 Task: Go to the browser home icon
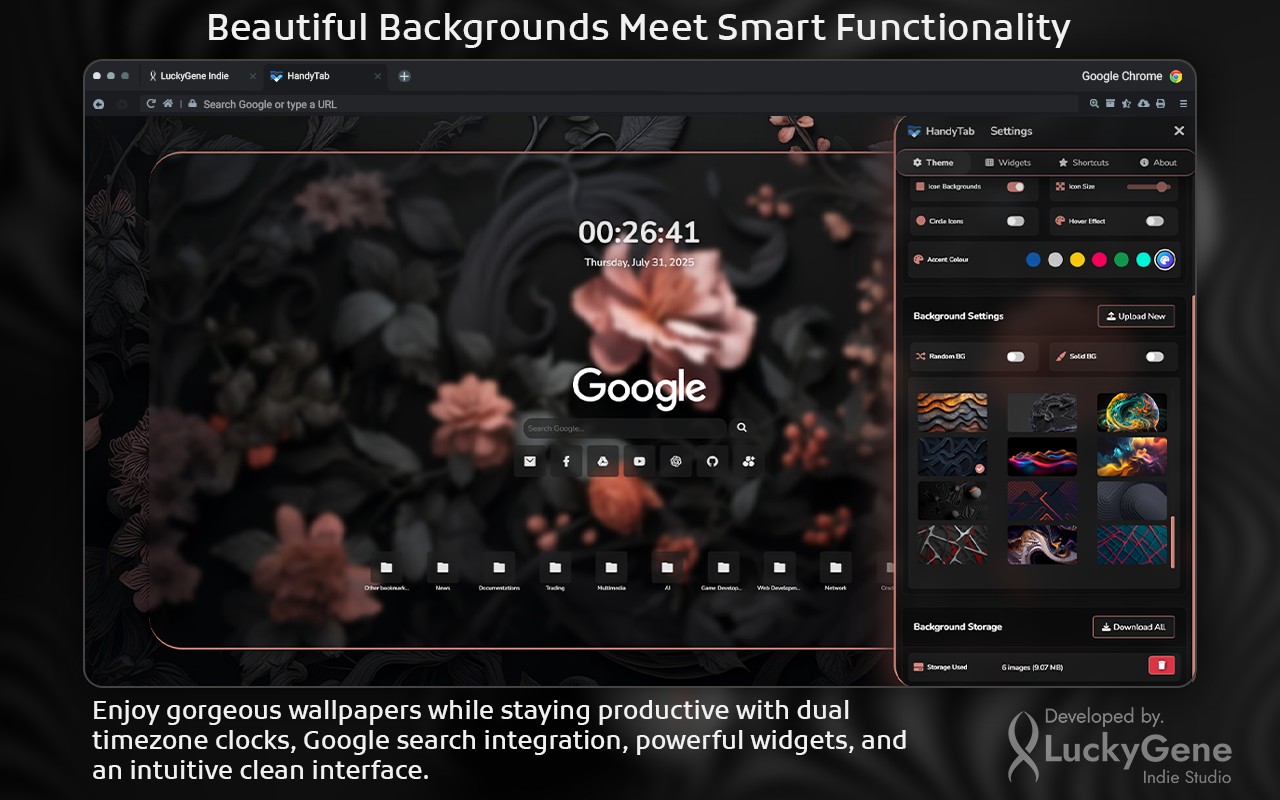pos(168,104)
